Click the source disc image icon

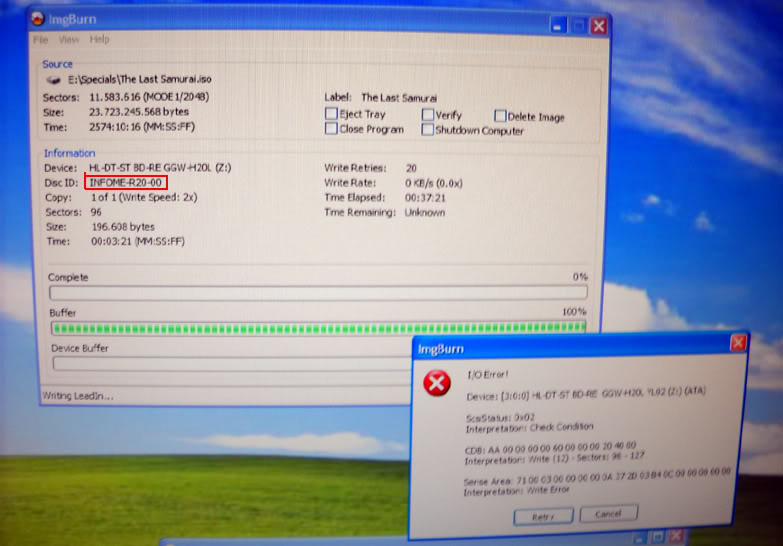click(53, 80)
